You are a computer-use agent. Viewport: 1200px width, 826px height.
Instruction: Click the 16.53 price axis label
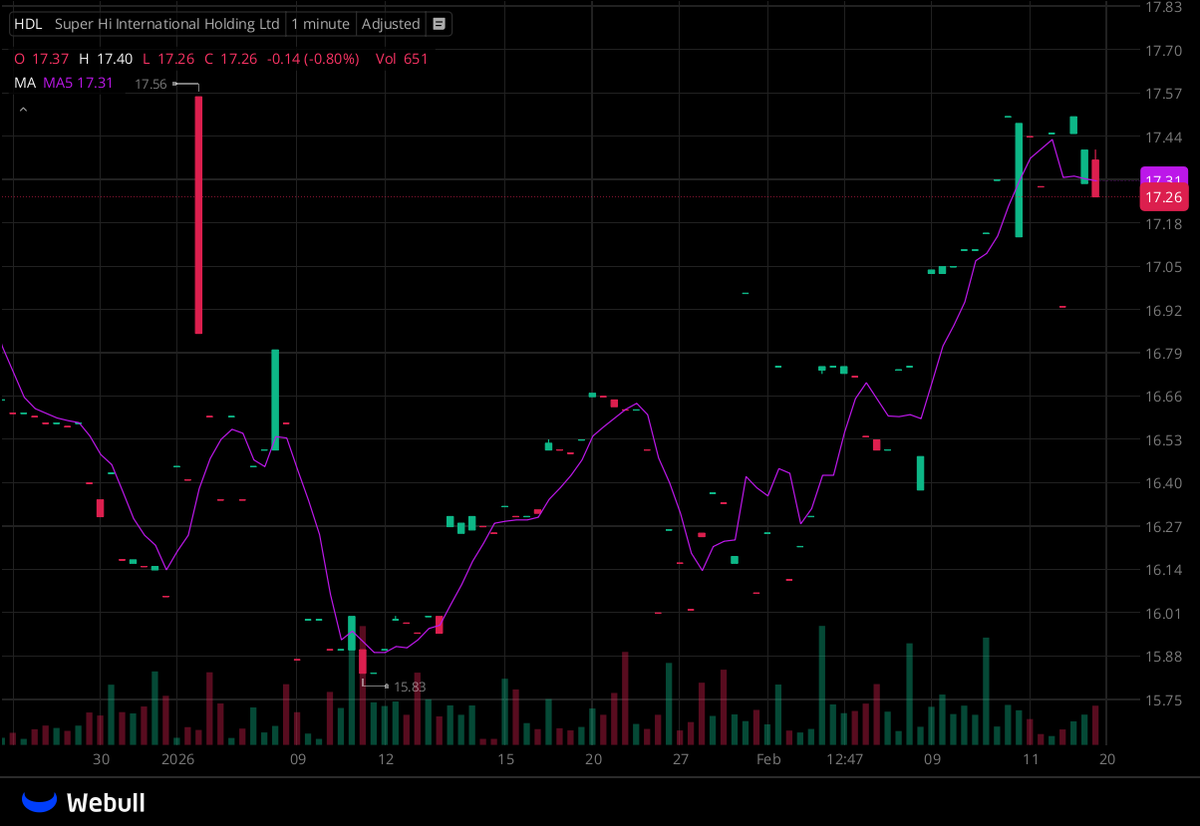[1164, 440]
